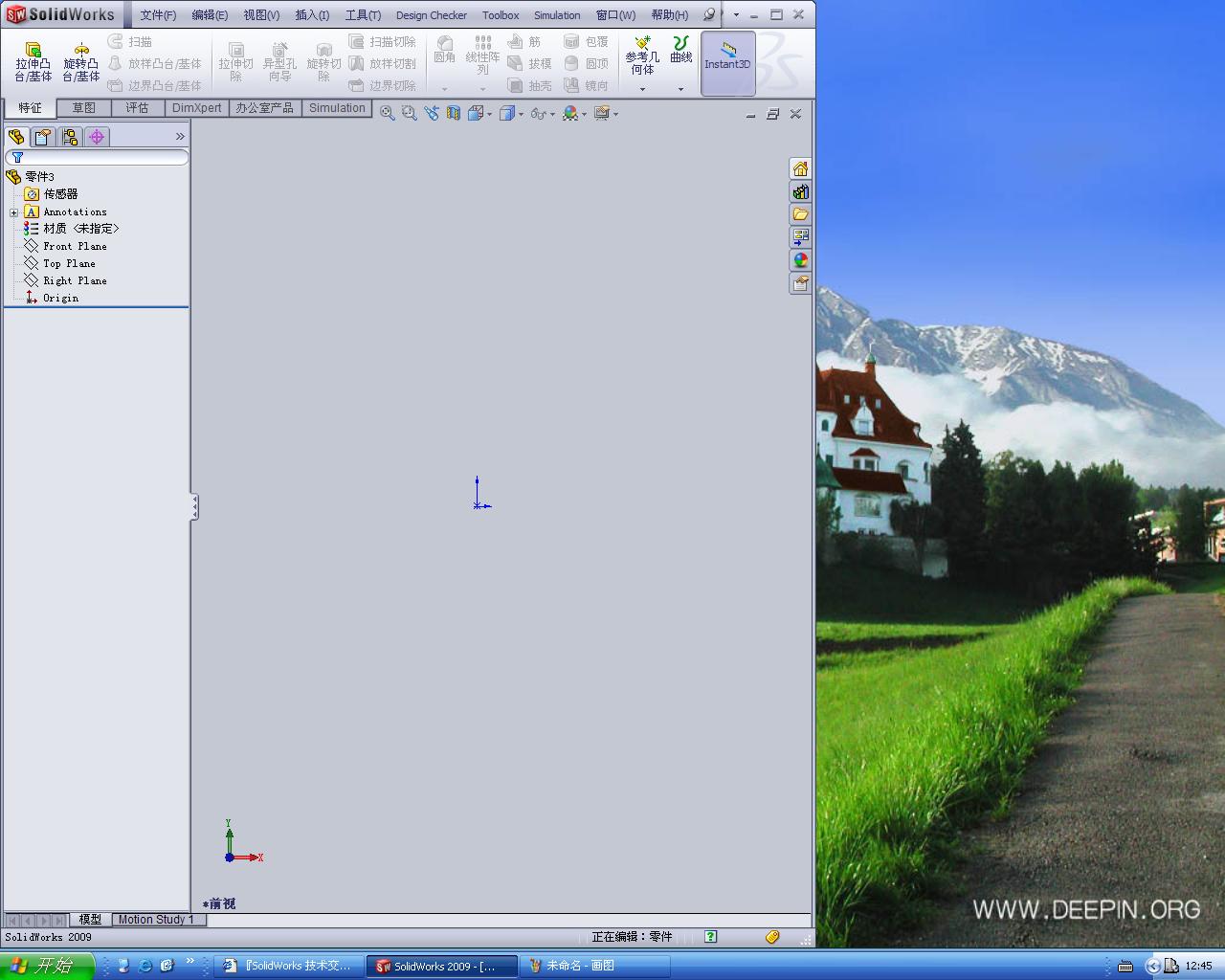This screenshot has width=1225, height=980.
Task: Expand the Annotations tree node
Action: pos(14,212)
